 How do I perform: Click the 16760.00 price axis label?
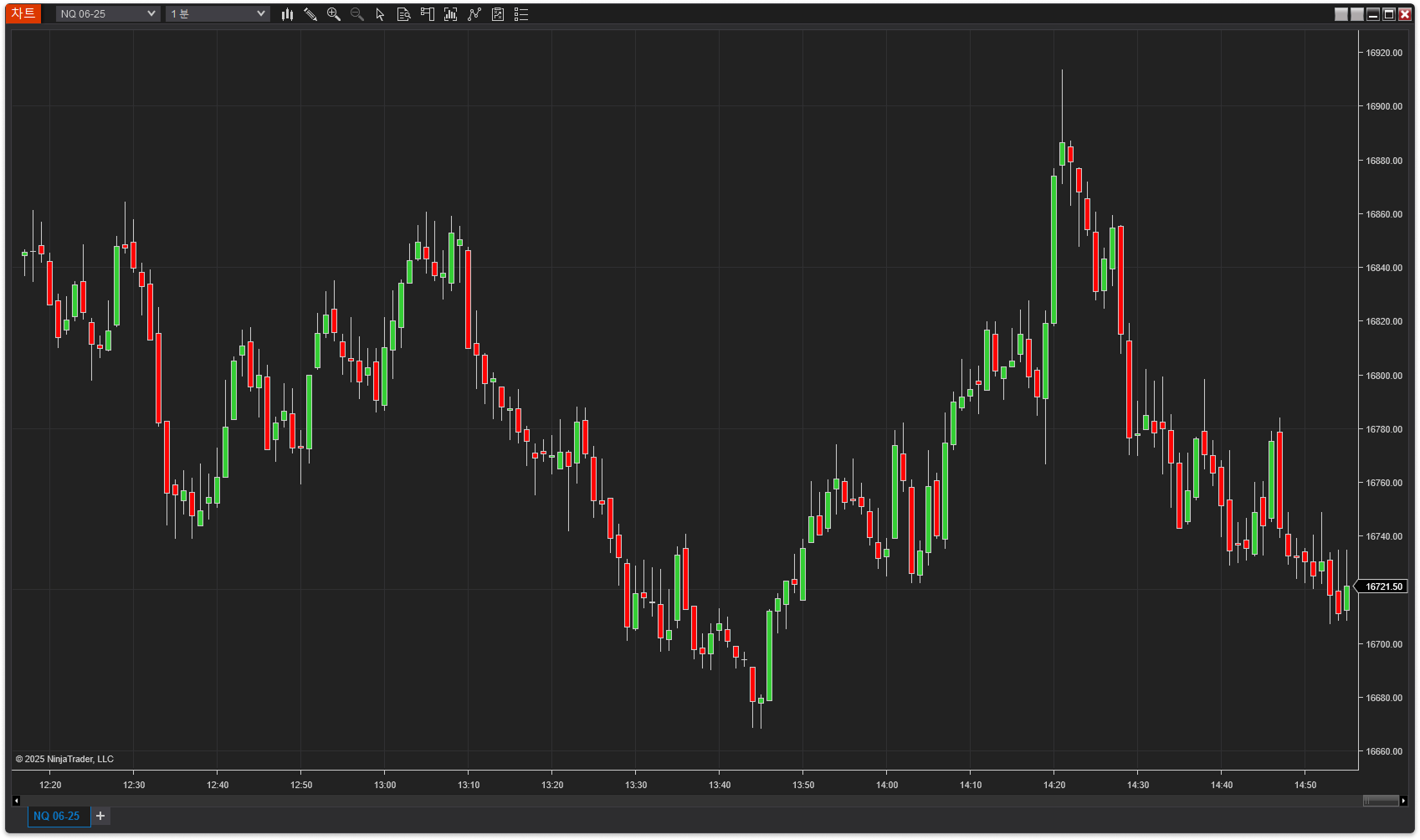tap(1384, 483)
